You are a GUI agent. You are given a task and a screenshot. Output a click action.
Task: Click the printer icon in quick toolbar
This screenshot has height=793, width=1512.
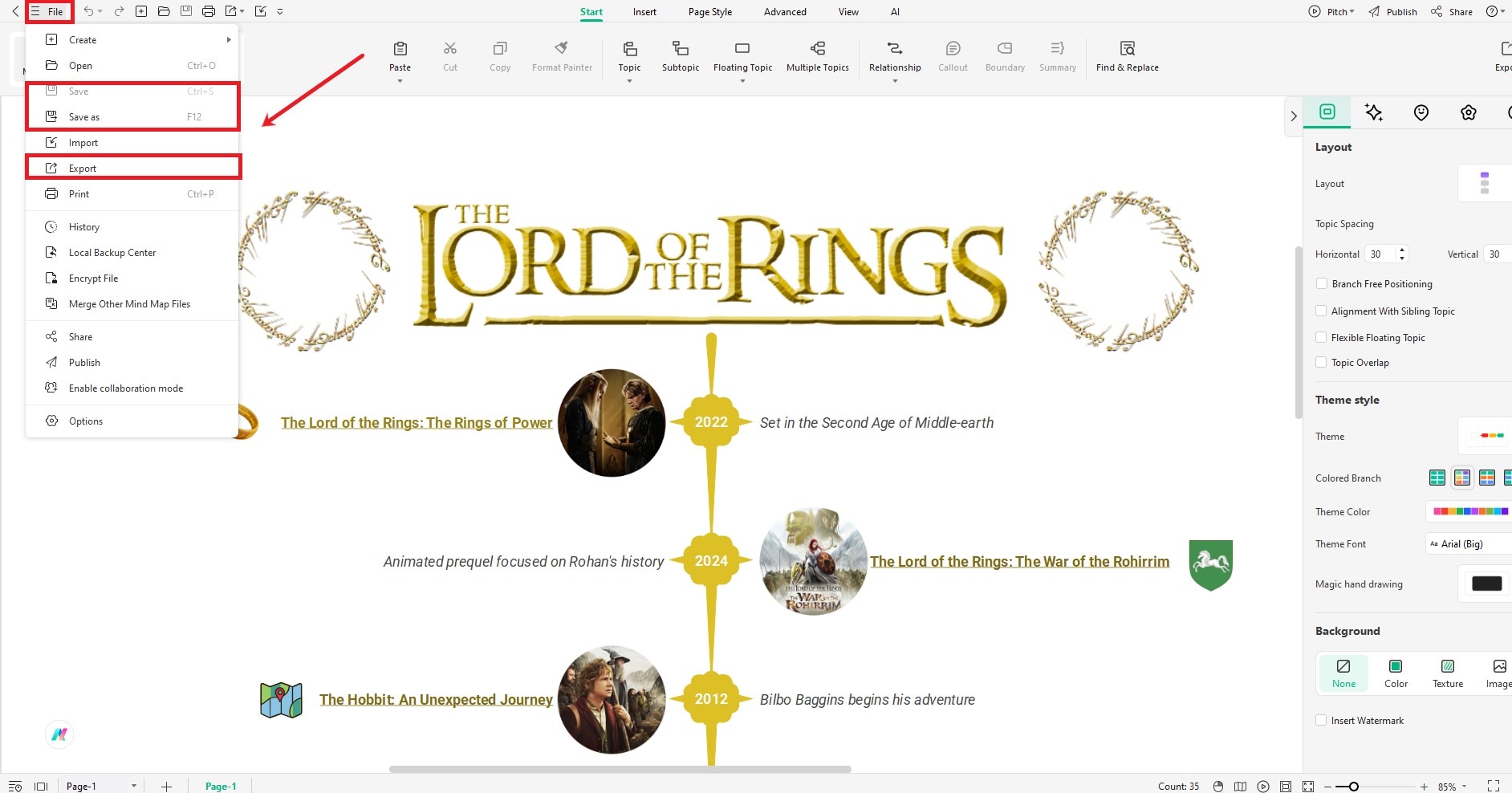coord(209,11)
